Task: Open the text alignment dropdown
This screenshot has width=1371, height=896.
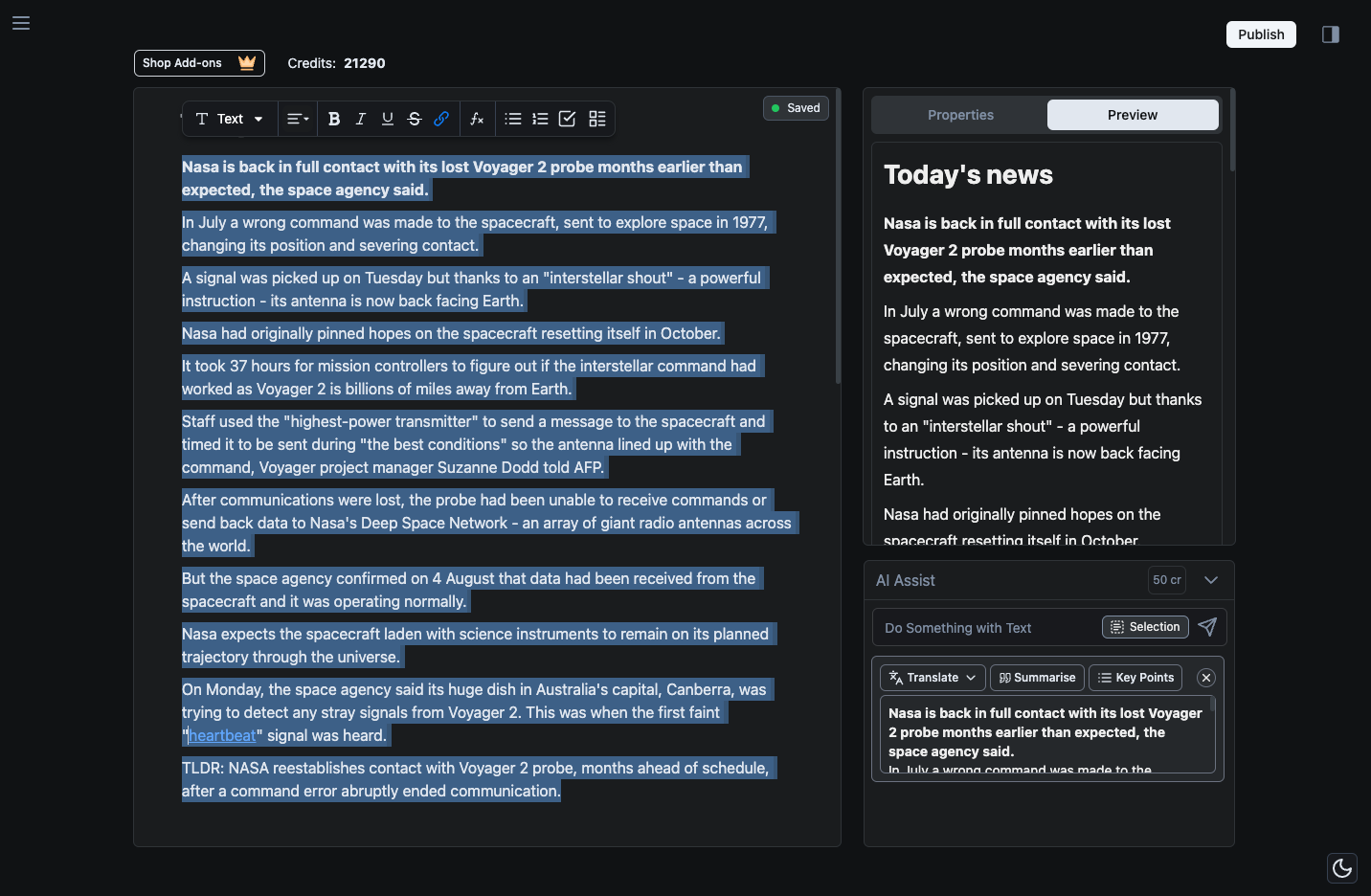Action: coord(298,119)
